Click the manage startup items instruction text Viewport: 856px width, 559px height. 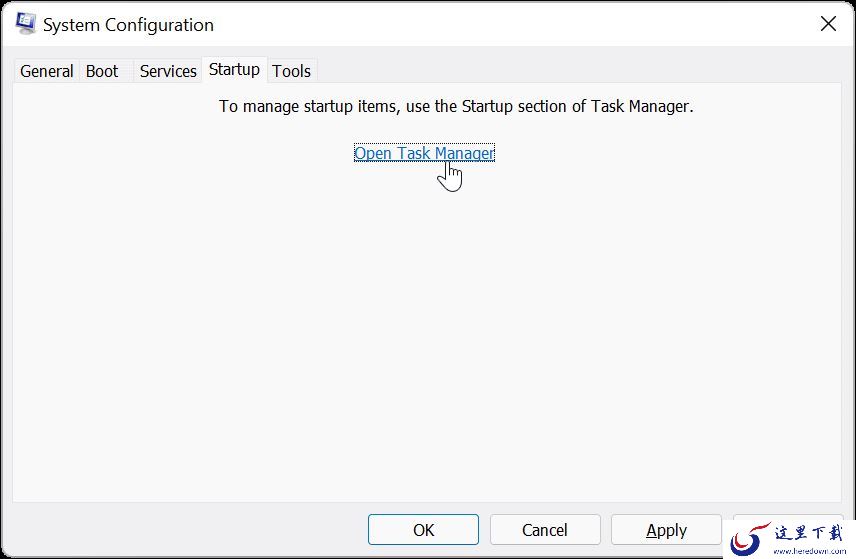(456, 106)
